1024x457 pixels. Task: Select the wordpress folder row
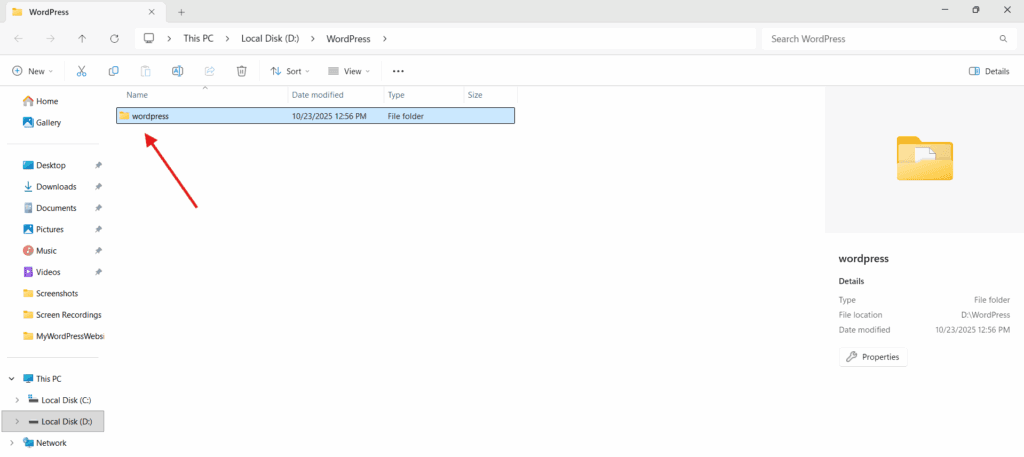315,116
